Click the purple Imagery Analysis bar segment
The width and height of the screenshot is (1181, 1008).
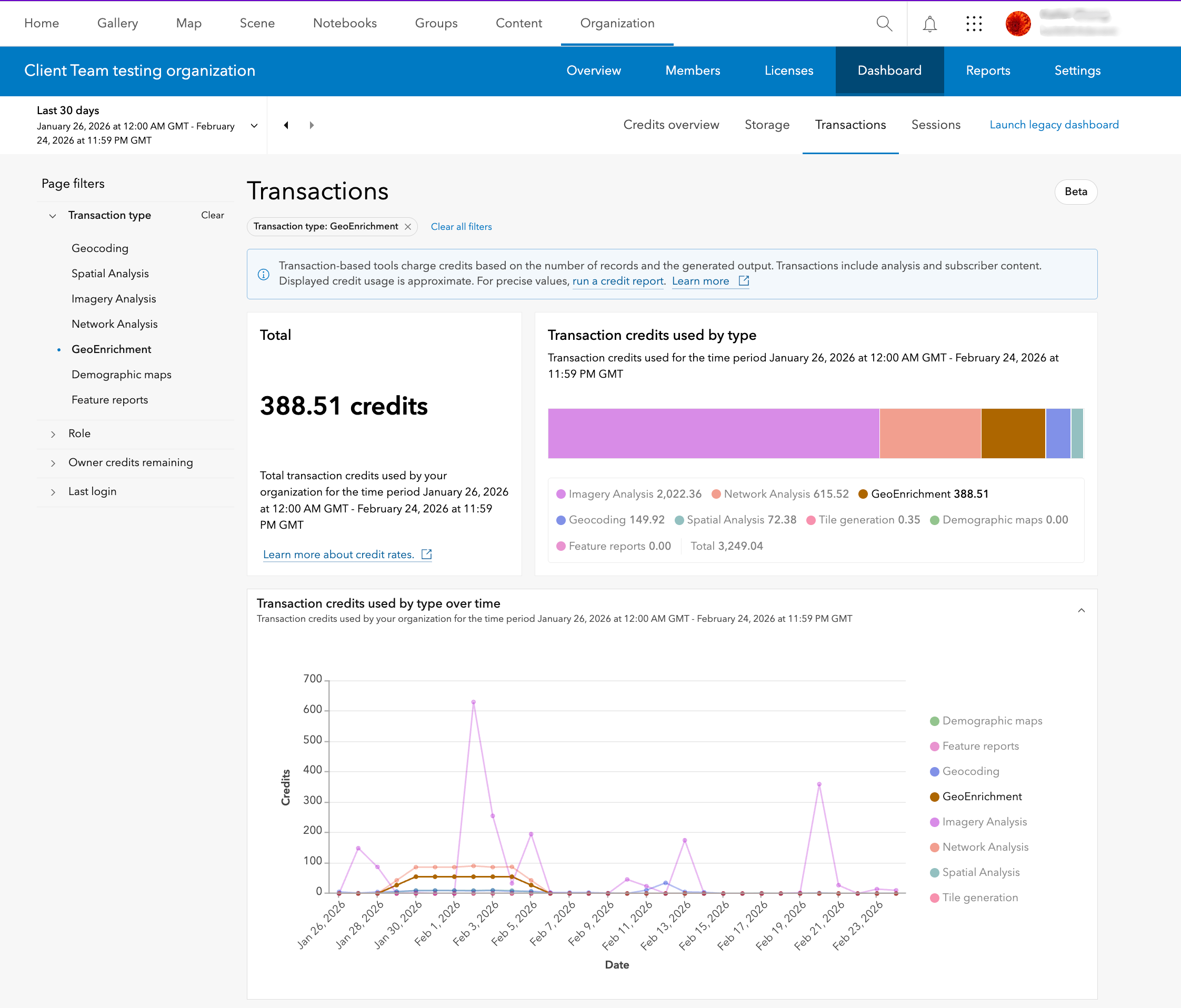[713, 433]
